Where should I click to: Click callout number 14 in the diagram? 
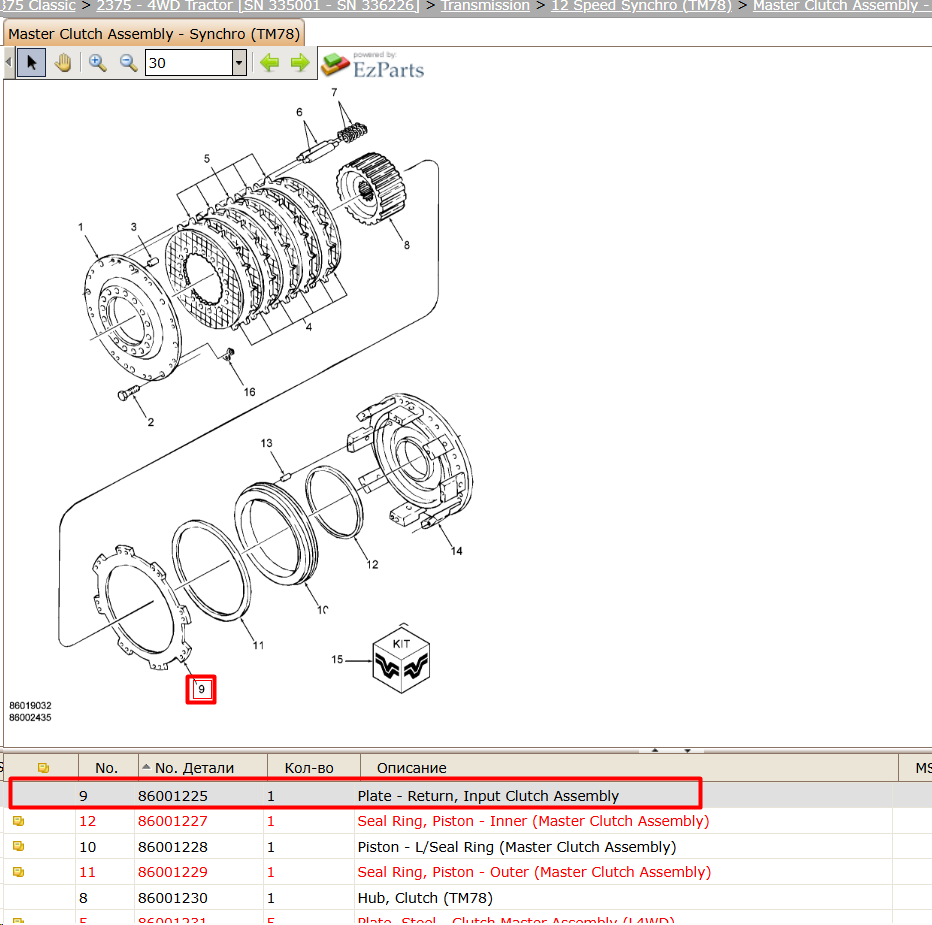tap(456, 551)
